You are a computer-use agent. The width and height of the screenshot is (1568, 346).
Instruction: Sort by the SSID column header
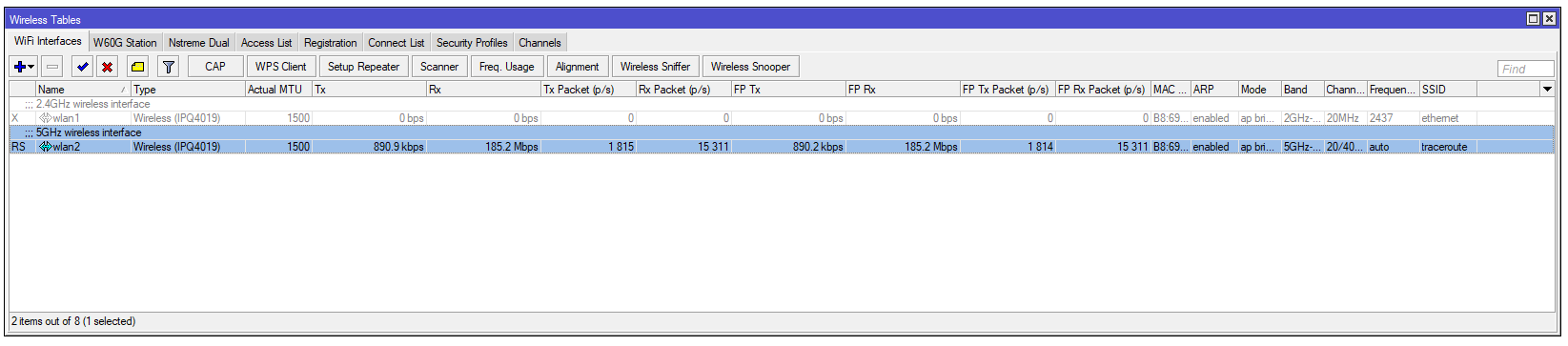pos(1448,90)
